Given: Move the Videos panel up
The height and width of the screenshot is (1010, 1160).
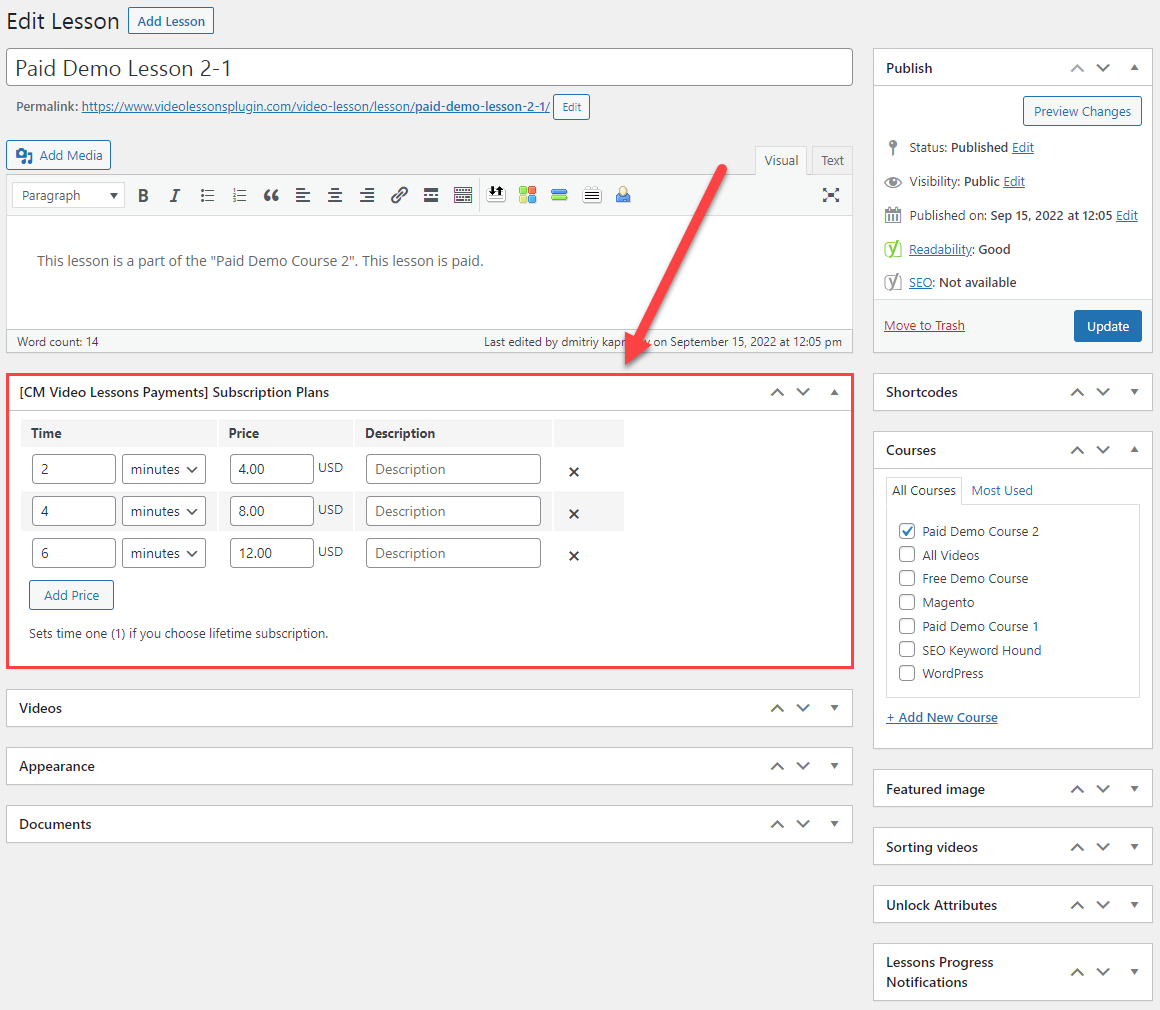Looking at the screenshot, I should click(x=777, y=708).
